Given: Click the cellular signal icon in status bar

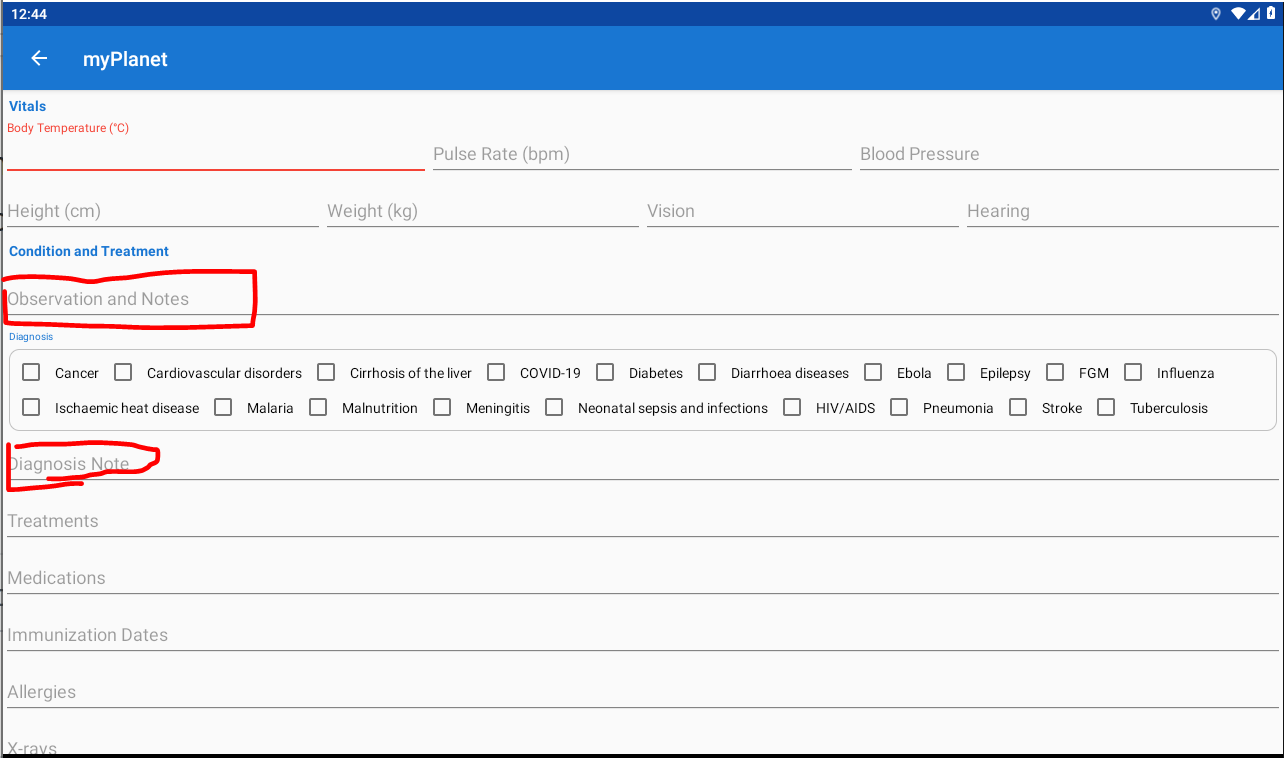Looking at the screenshot, I should pyautogui.click(x=1256, y=13).
